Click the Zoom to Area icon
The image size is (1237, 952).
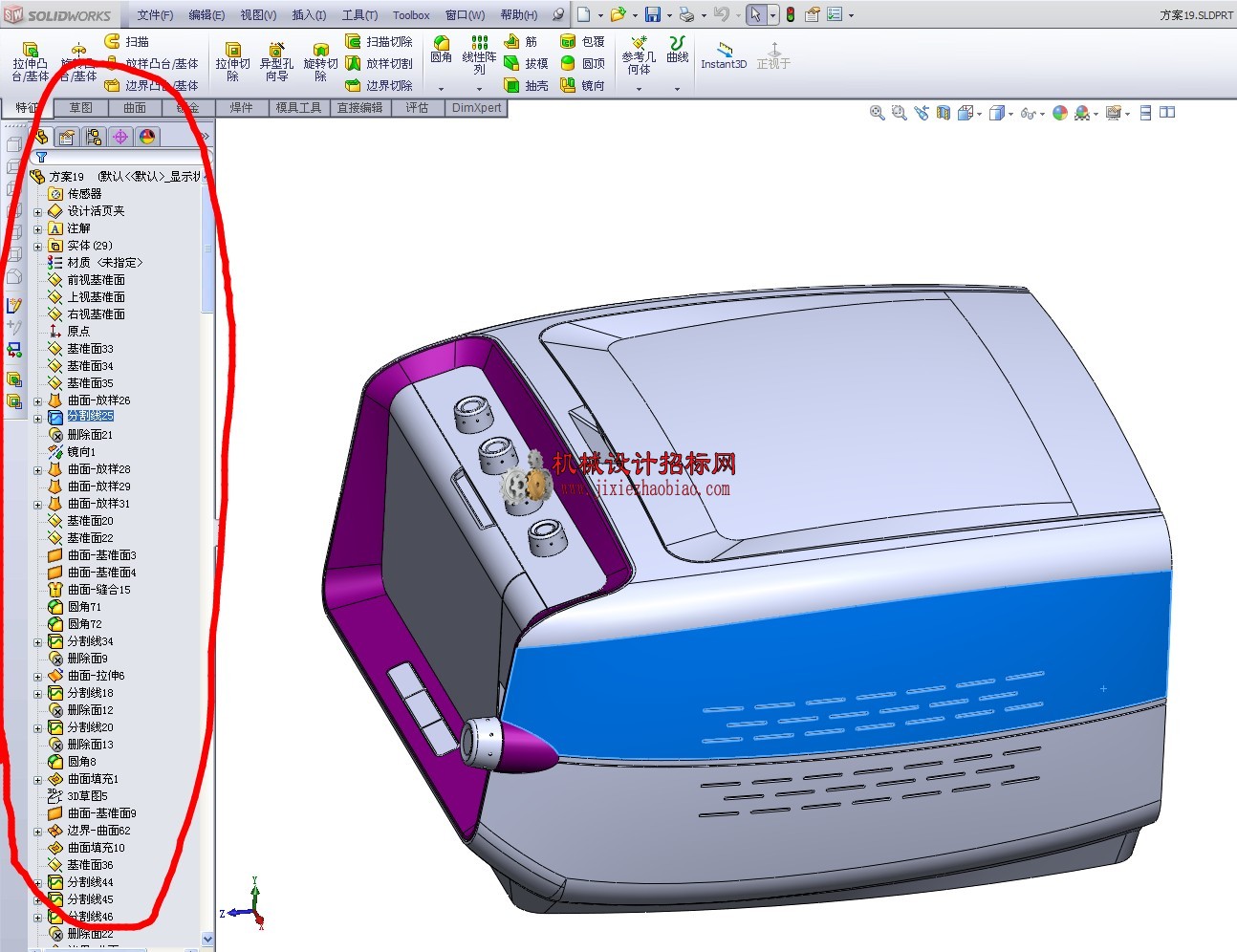[x=899, y=113]
